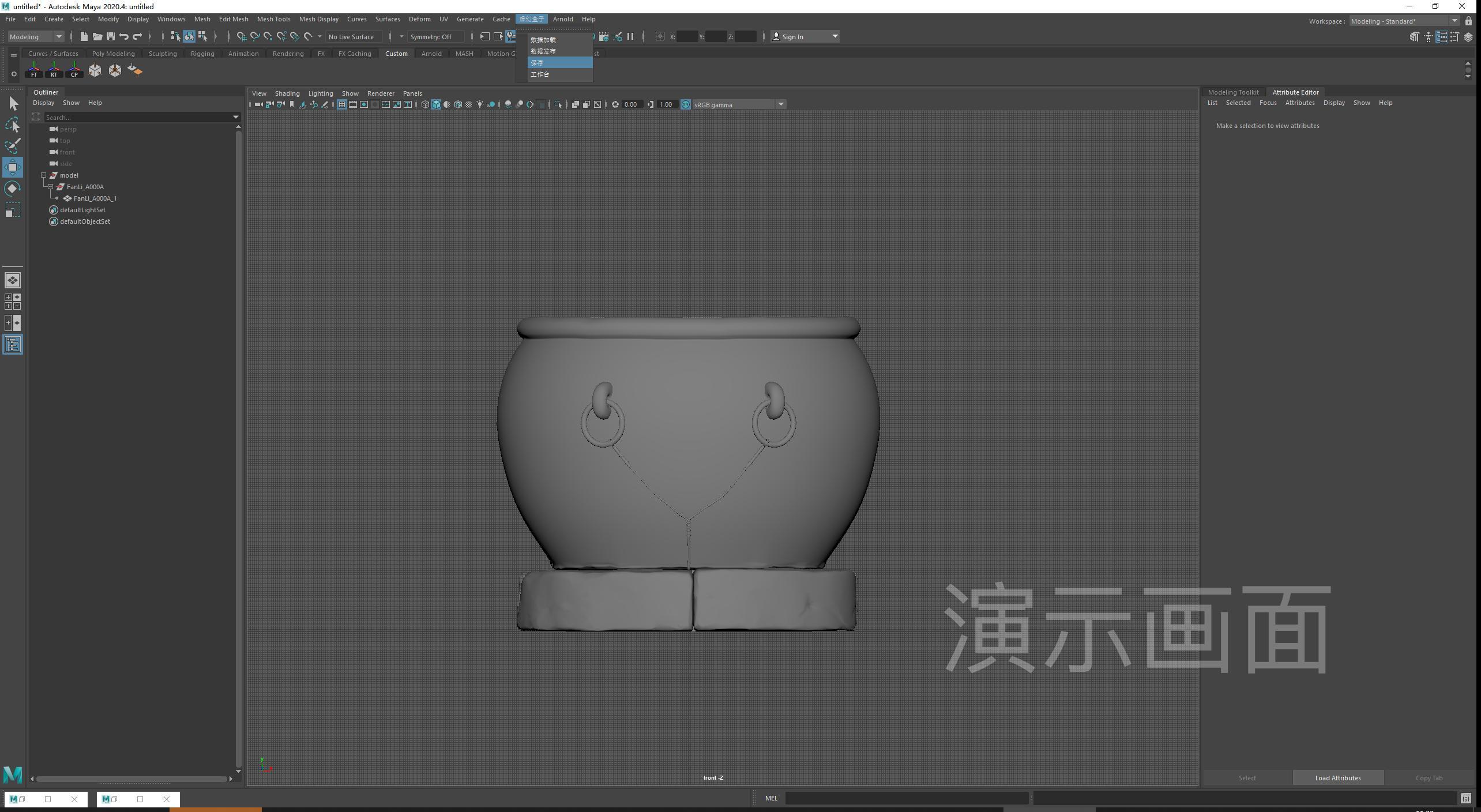
Task: Click the shelf settings gear icon
Action: (14, 74)
